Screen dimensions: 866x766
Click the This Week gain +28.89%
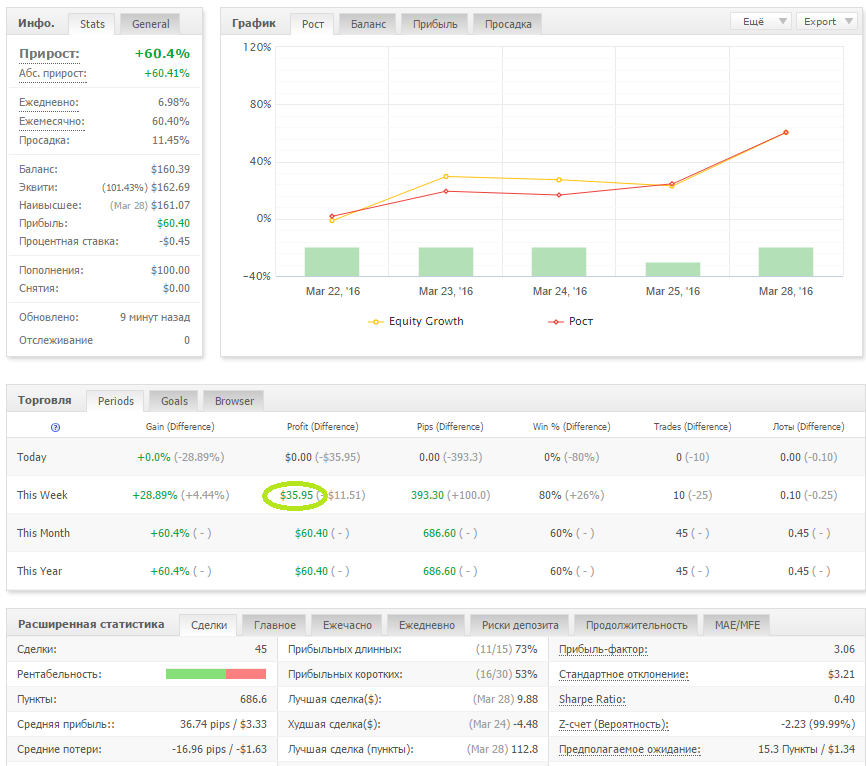coord(155,495)
